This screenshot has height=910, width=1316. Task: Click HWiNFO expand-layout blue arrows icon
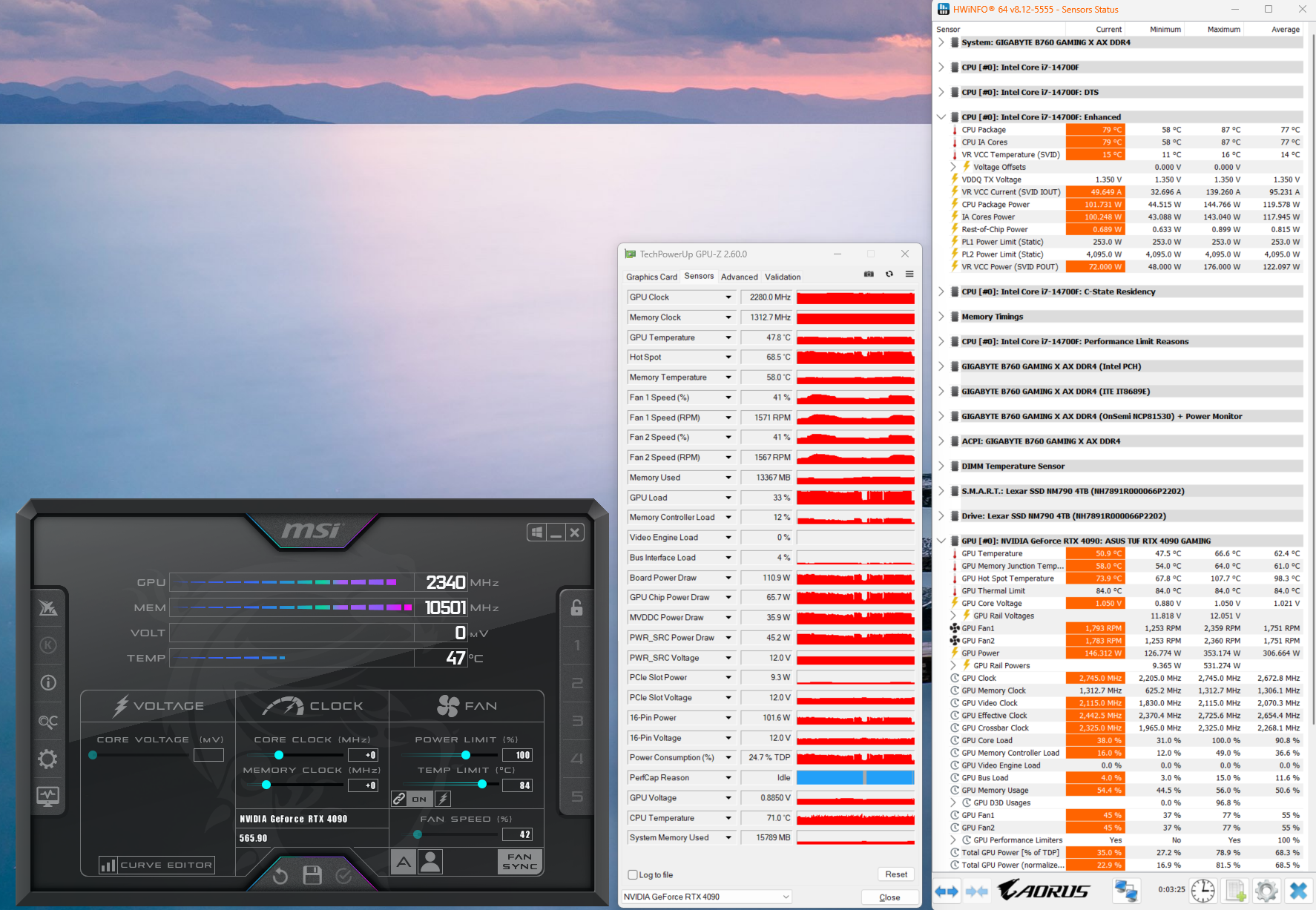(947, 891)
